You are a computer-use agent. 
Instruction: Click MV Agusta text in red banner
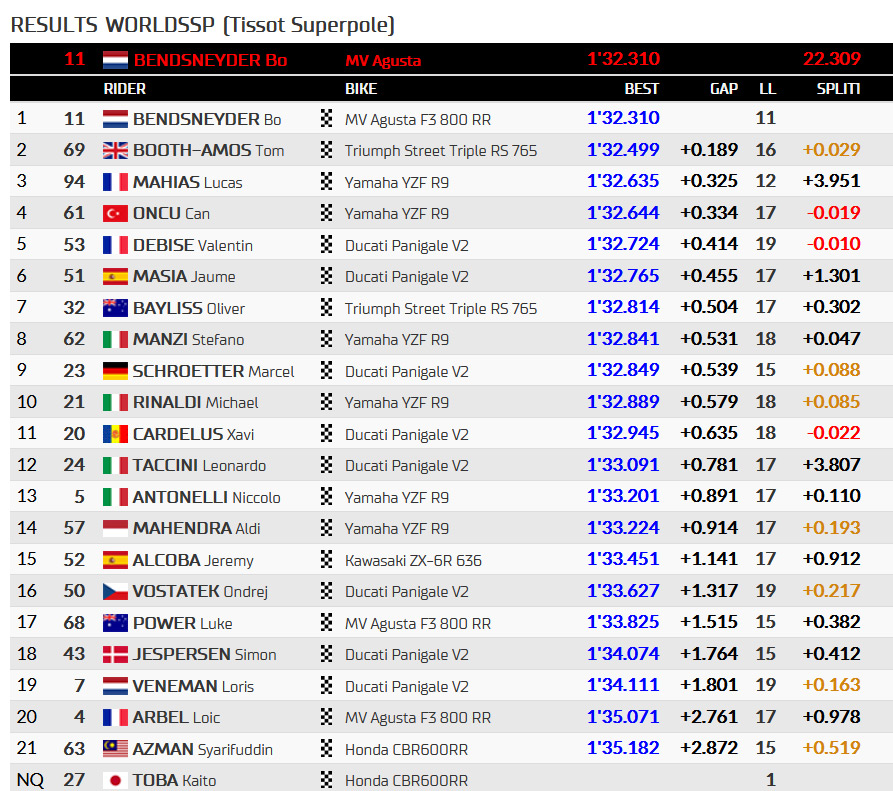click(383, 61)
